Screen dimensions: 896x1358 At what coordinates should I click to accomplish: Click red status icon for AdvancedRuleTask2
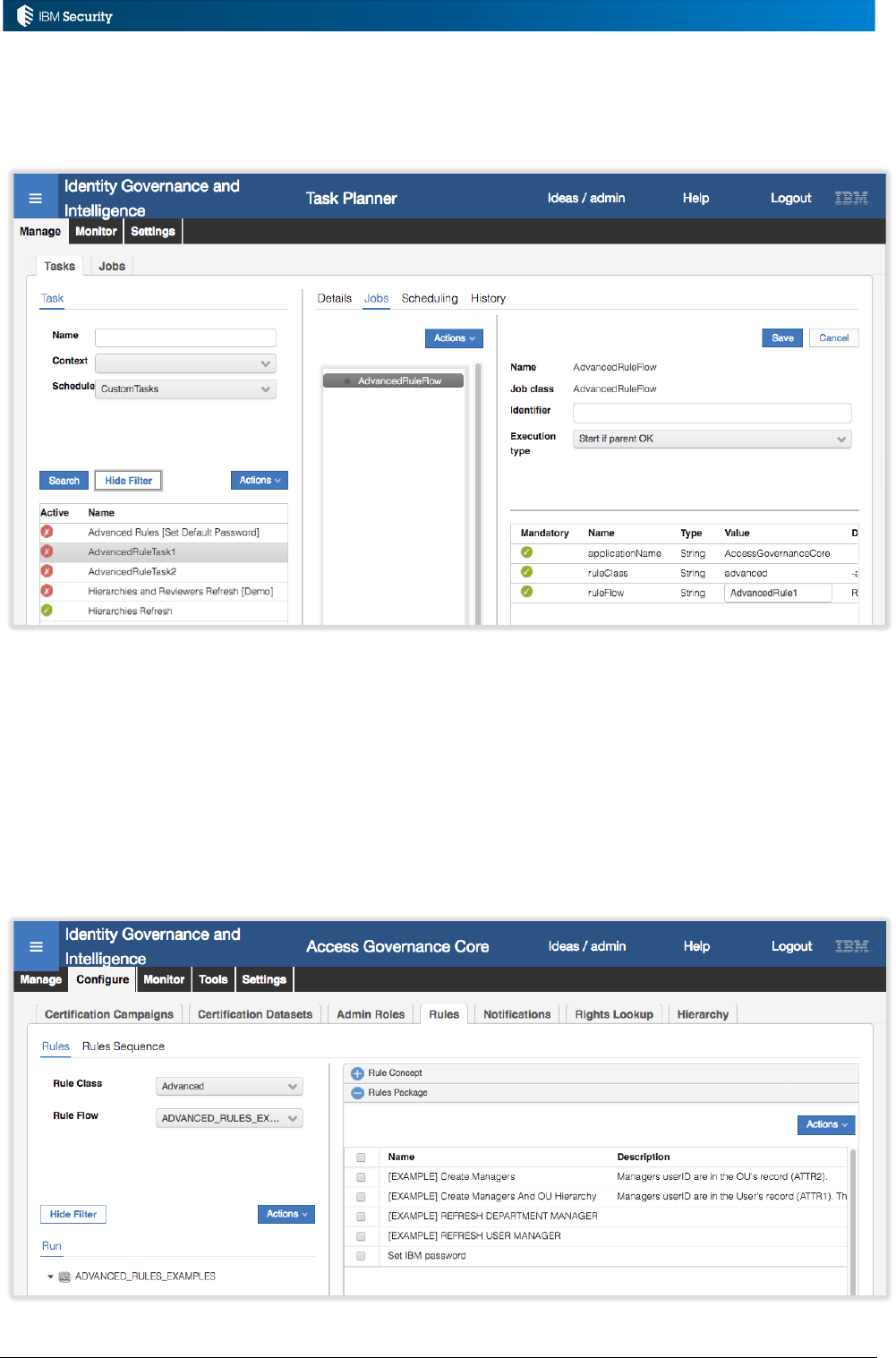pos(47,571)
